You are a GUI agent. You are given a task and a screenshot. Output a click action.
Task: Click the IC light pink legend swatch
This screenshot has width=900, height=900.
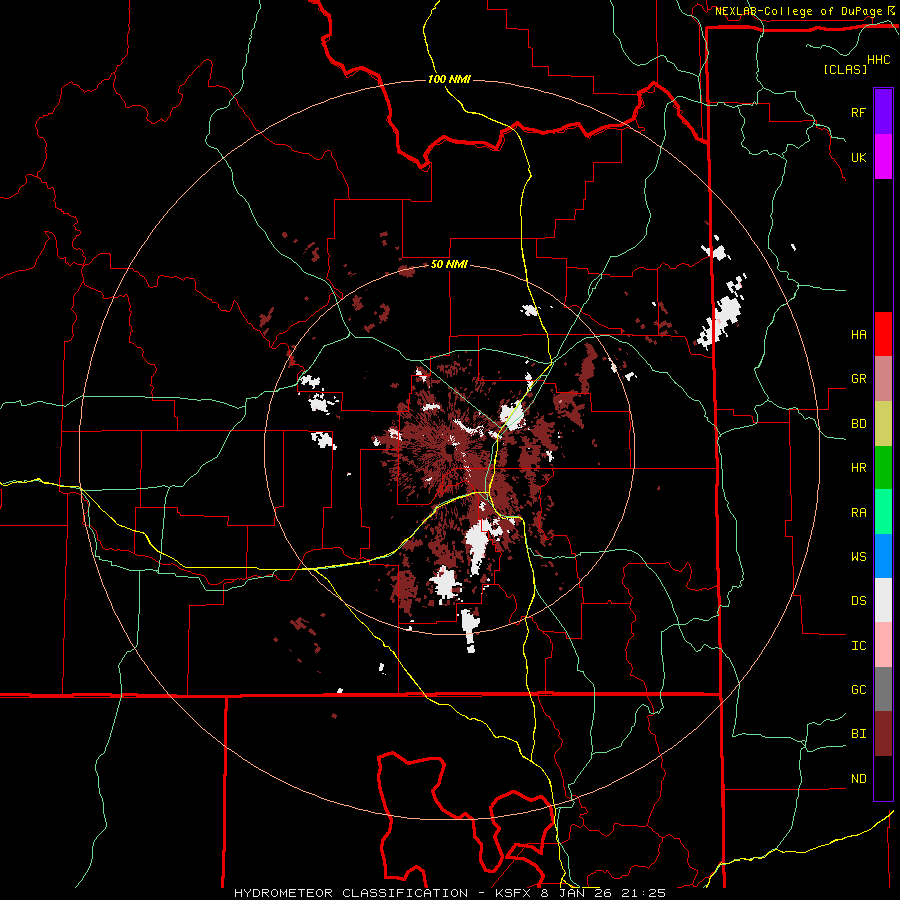[883, 645]
